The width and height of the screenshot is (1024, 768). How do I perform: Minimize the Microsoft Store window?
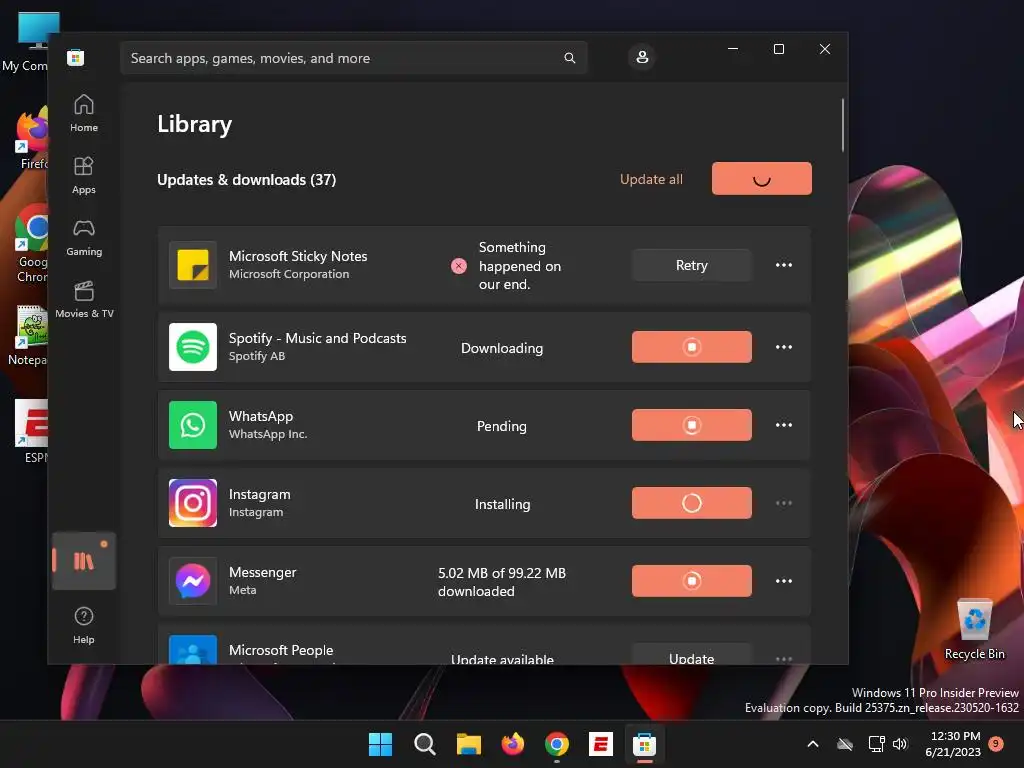733,49
